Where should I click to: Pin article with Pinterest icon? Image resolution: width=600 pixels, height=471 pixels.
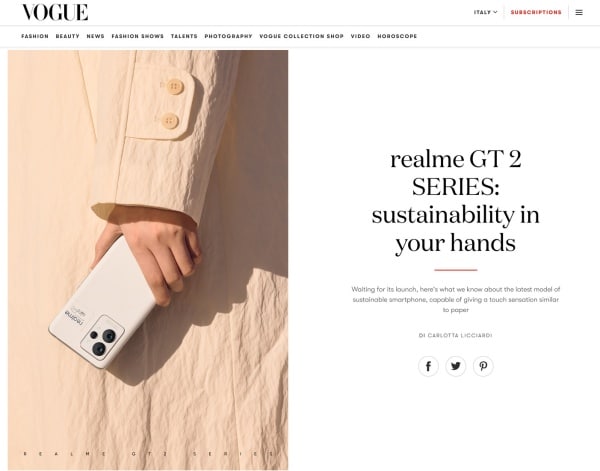click(483, 366)
